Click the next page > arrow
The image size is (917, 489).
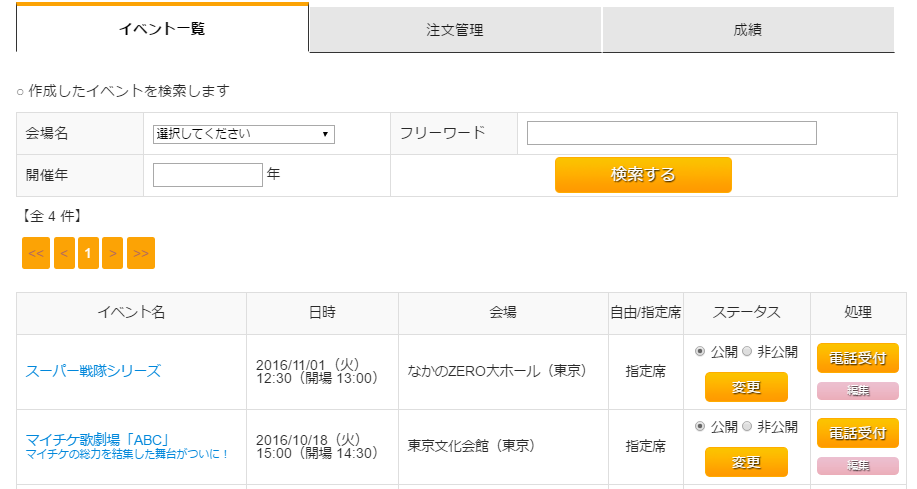pyautogui.click(x=112, y=253)
